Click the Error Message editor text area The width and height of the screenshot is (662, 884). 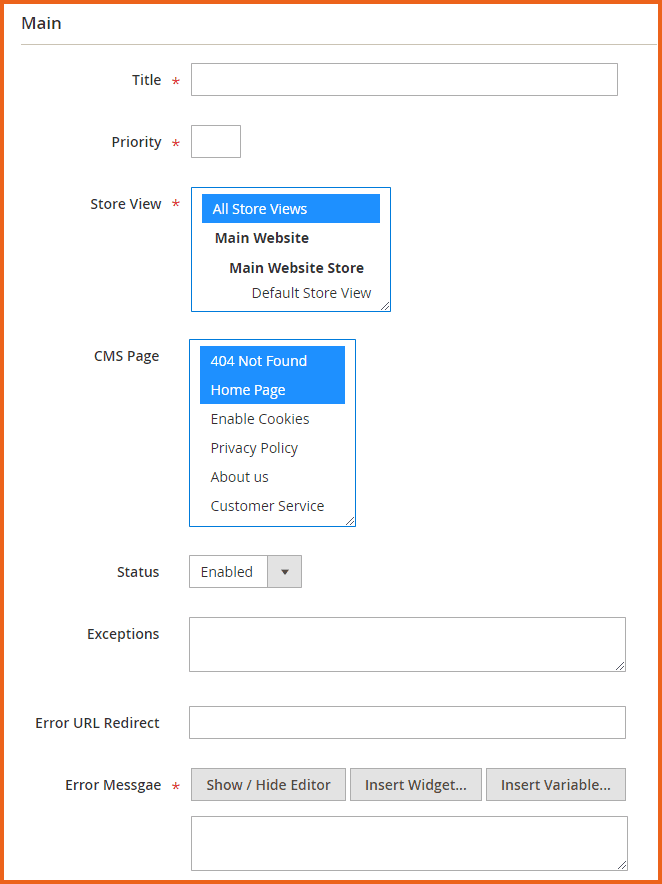pos(409,843)
